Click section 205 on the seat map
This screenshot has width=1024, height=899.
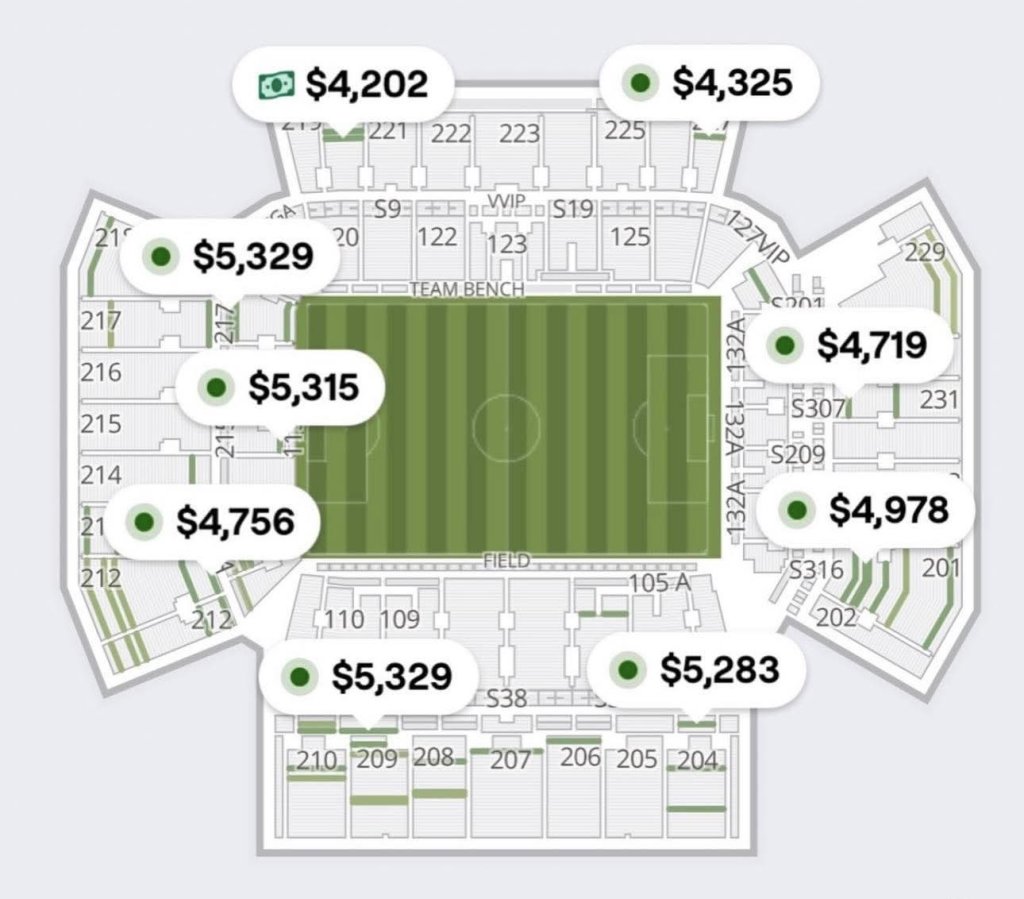tap(637, 759)
